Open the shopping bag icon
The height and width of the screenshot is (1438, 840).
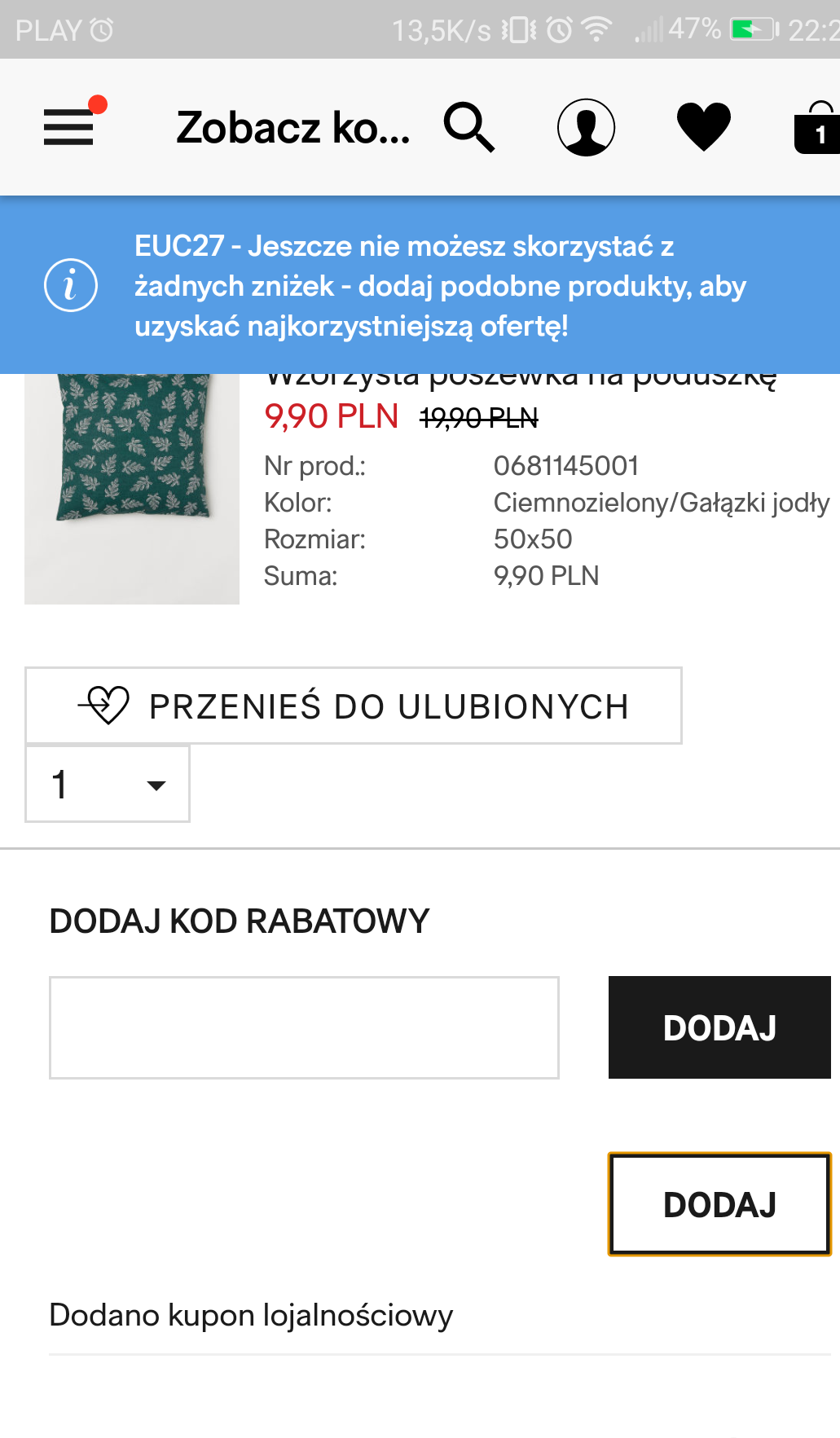(x=817, y=129)
